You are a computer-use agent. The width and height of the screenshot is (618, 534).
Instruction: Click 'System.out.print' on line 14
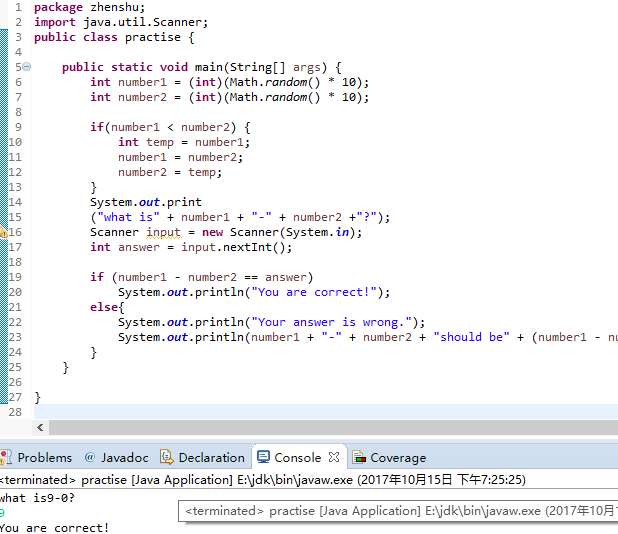coord(146,202)
